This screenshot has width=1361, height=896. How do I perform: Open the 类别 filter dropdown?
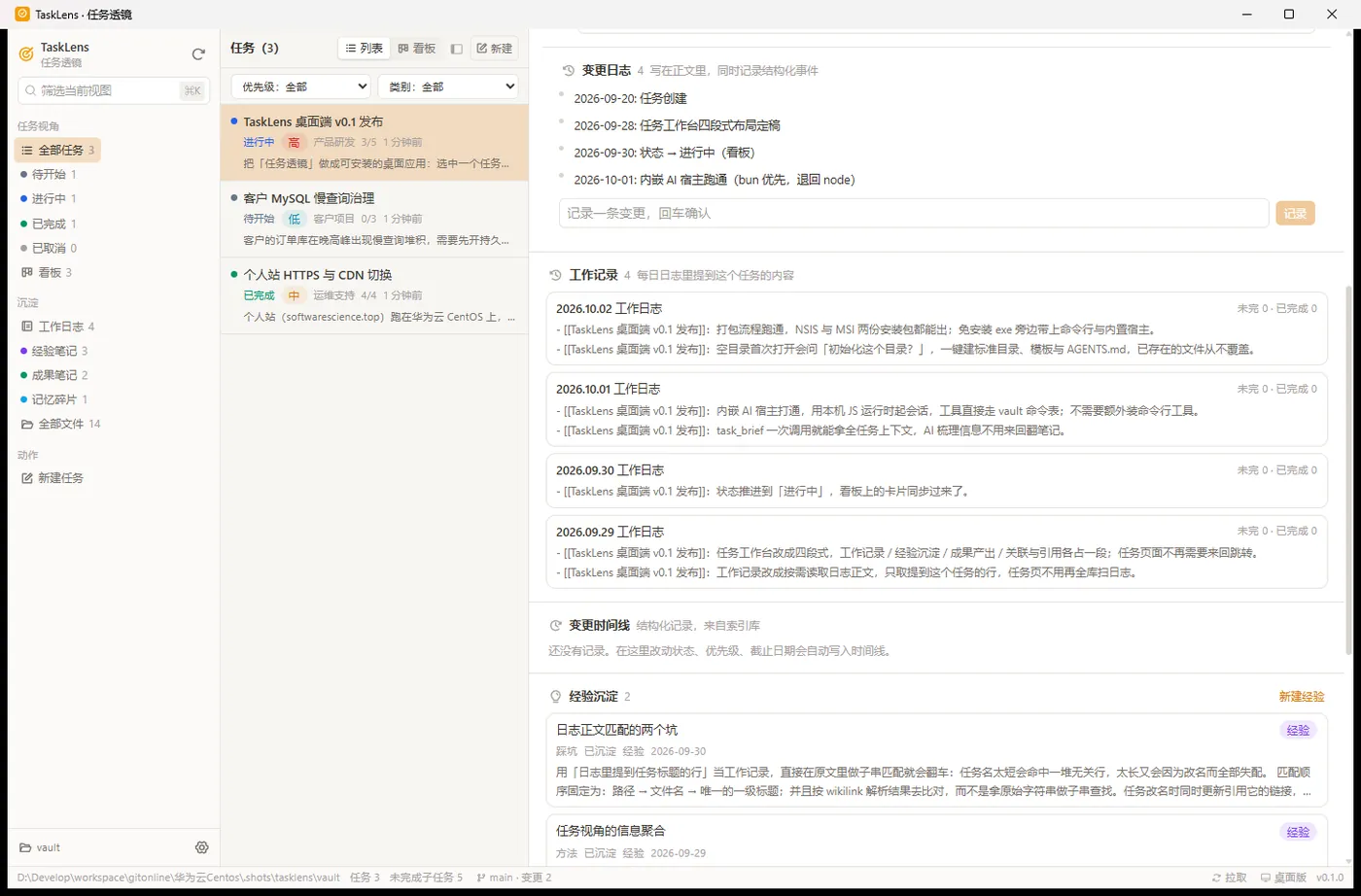pos(448,86)
